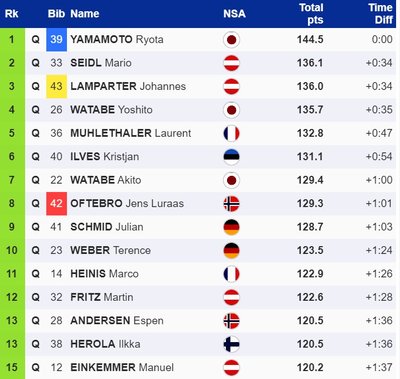Image resolution: width=400 pixels, height=379 pixels.
Task: Sort by Total pts column header
Action: pyautogui.click(x=311, y=14)
